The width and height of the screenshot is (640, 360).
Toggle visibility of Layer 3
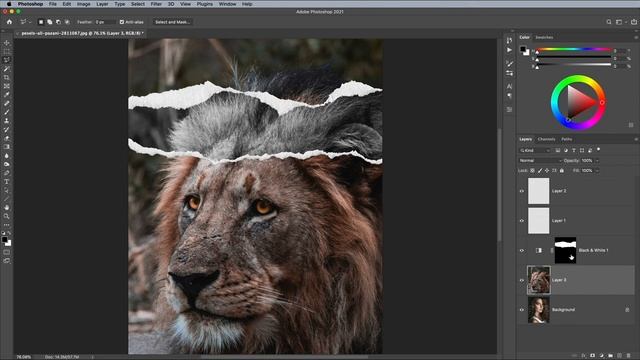coord(522,280)
